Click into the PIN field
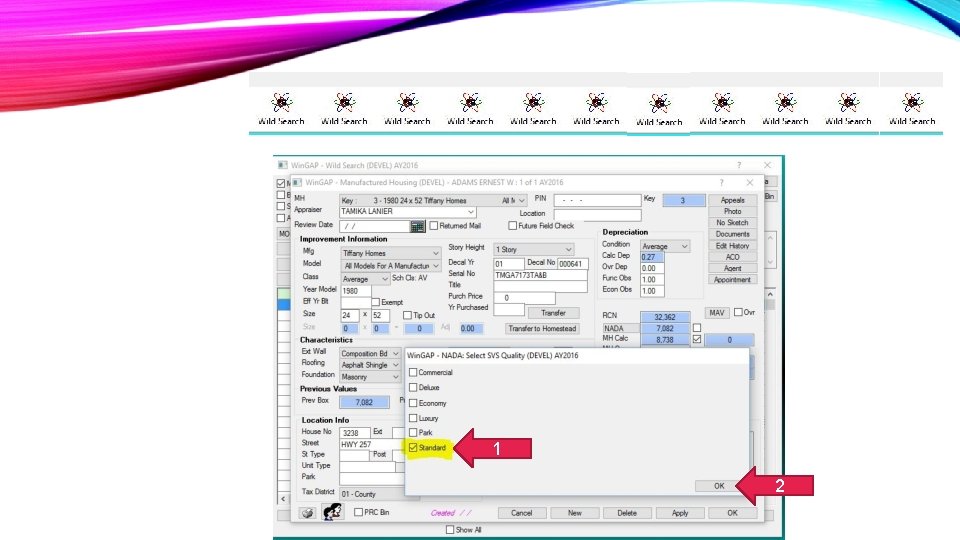Image resolution: width=960 pixels, height=540 pixels. pyautogui.click(x=597, y=200)
